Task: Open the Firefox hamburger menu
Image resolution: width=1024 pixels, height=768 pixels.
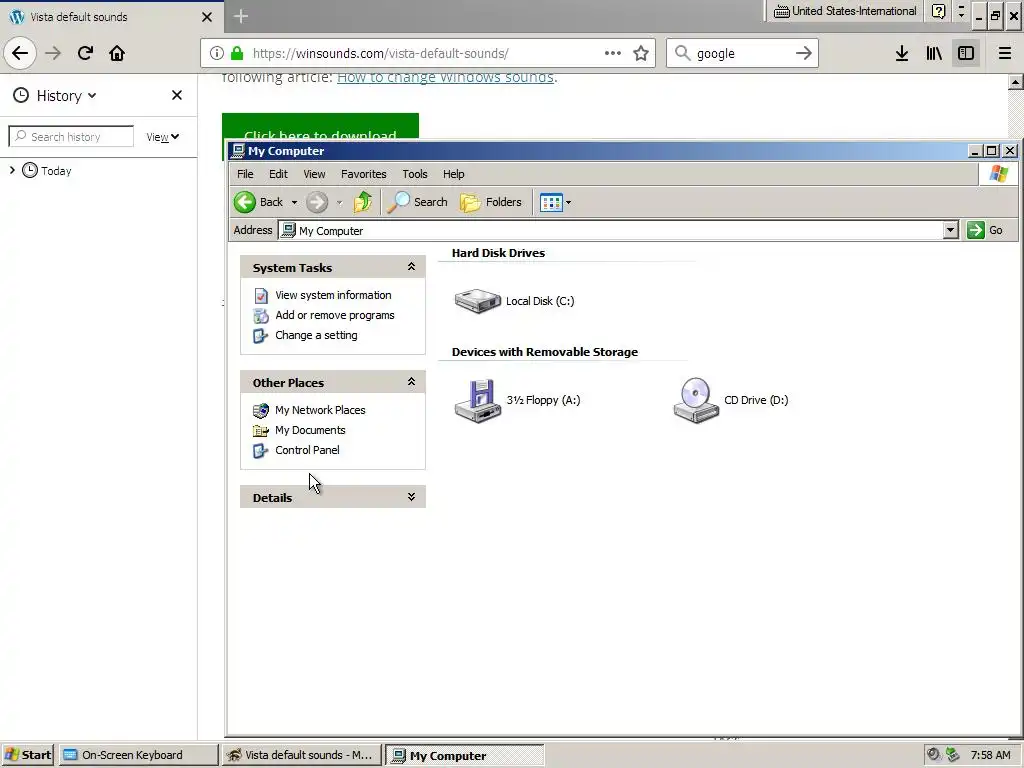Action: coord(1005,53)
